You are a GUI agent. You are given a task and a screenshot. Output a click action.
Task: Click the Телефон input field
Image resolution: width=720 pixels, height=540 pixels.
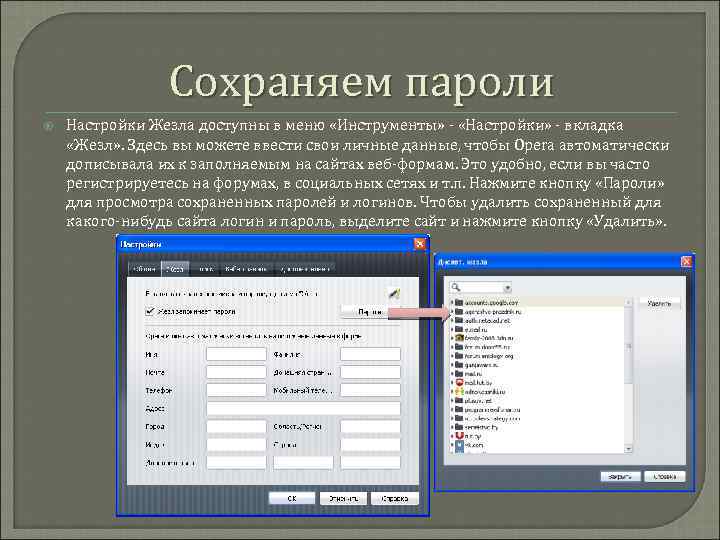coord(236,390)
